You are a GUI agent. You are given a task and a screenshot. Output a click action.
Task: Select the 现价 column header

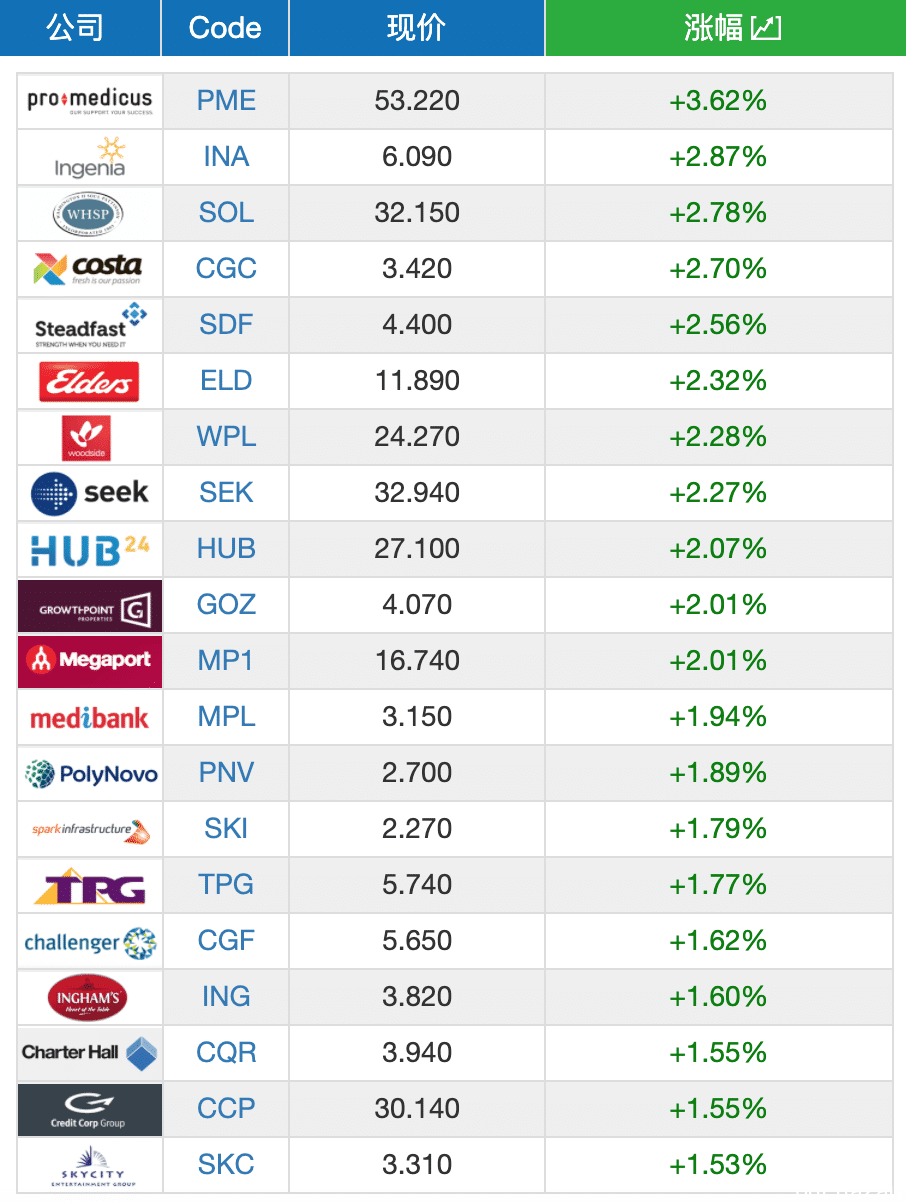tap(417, 28)
